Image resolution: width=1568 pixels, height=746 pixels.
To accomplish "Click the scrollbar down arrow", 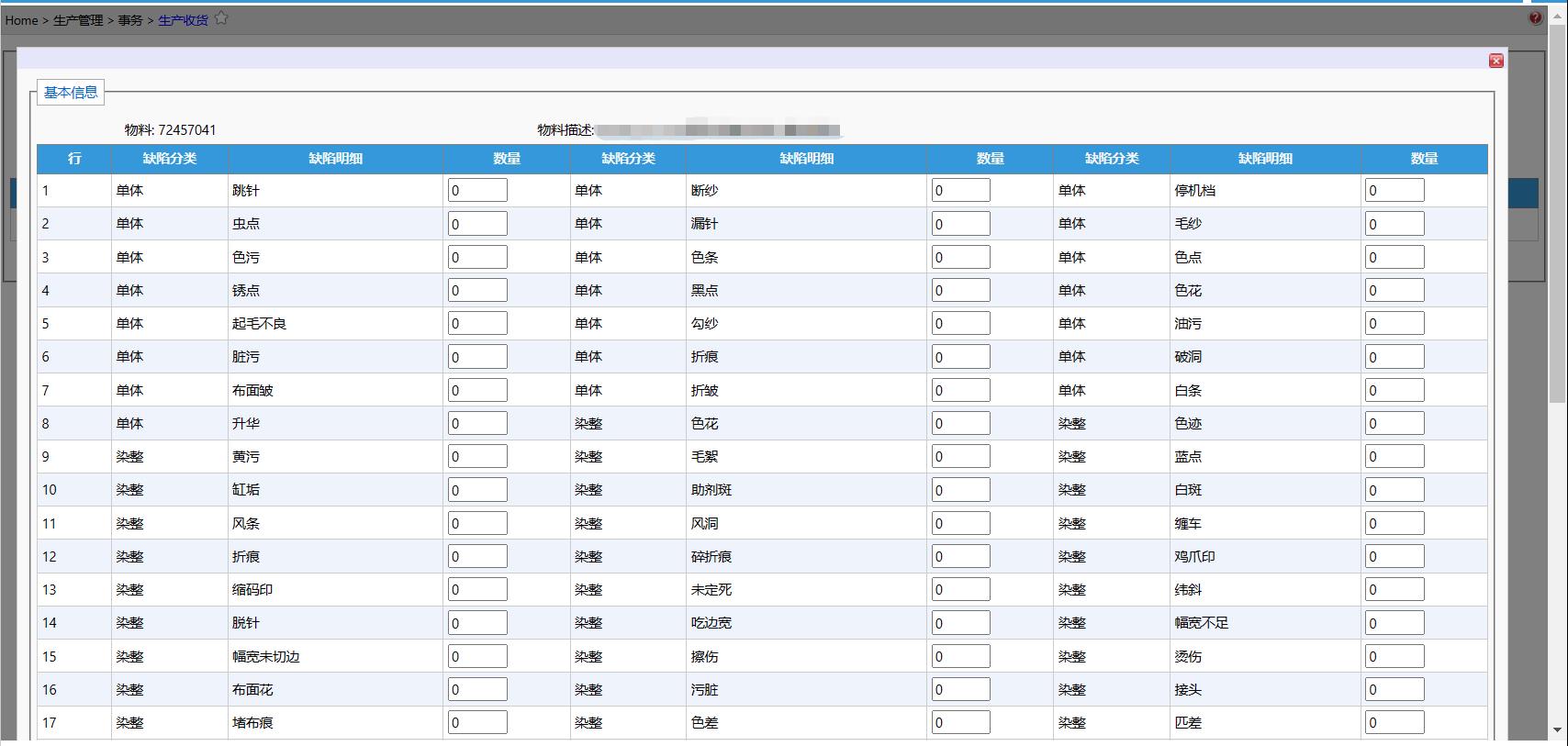I will (x=1557, y=730).
